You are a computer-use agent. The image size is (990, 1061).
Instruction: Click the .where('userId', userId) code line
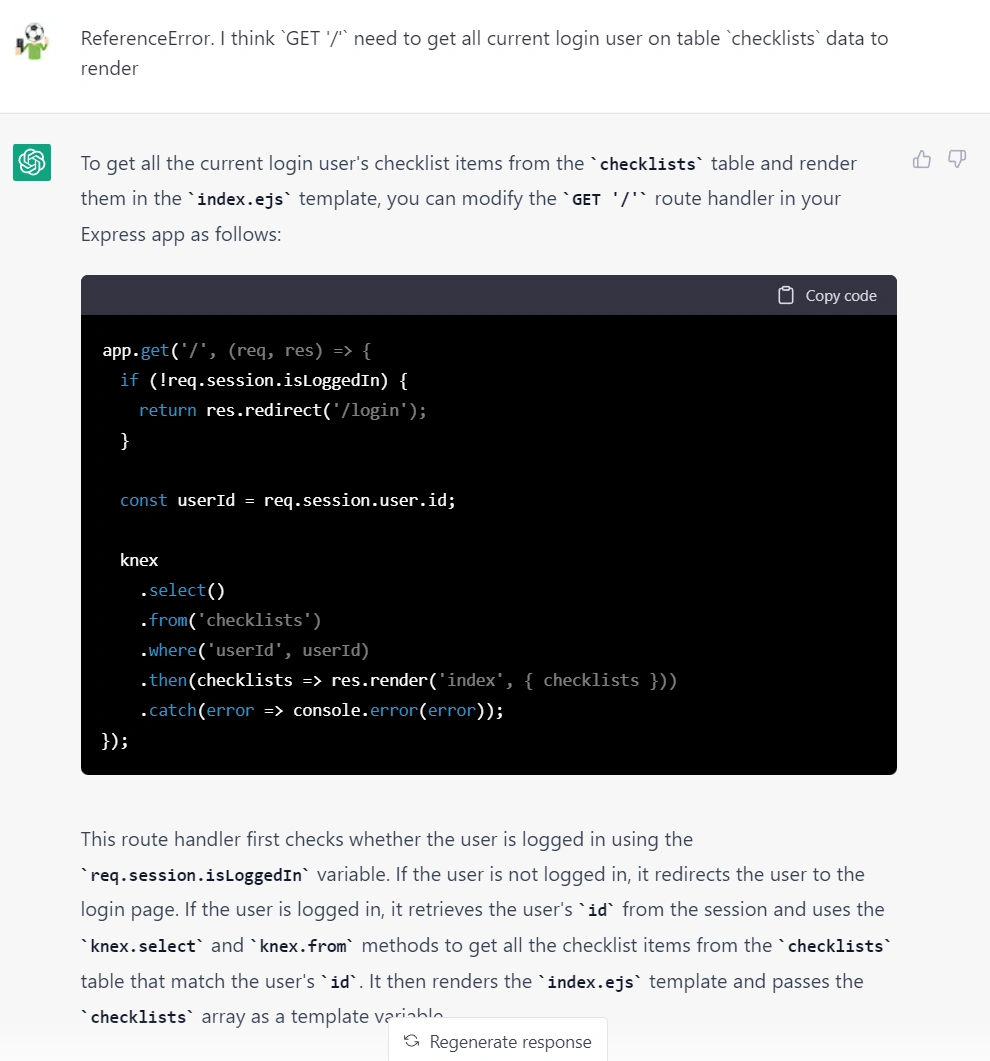click(254, 650)
